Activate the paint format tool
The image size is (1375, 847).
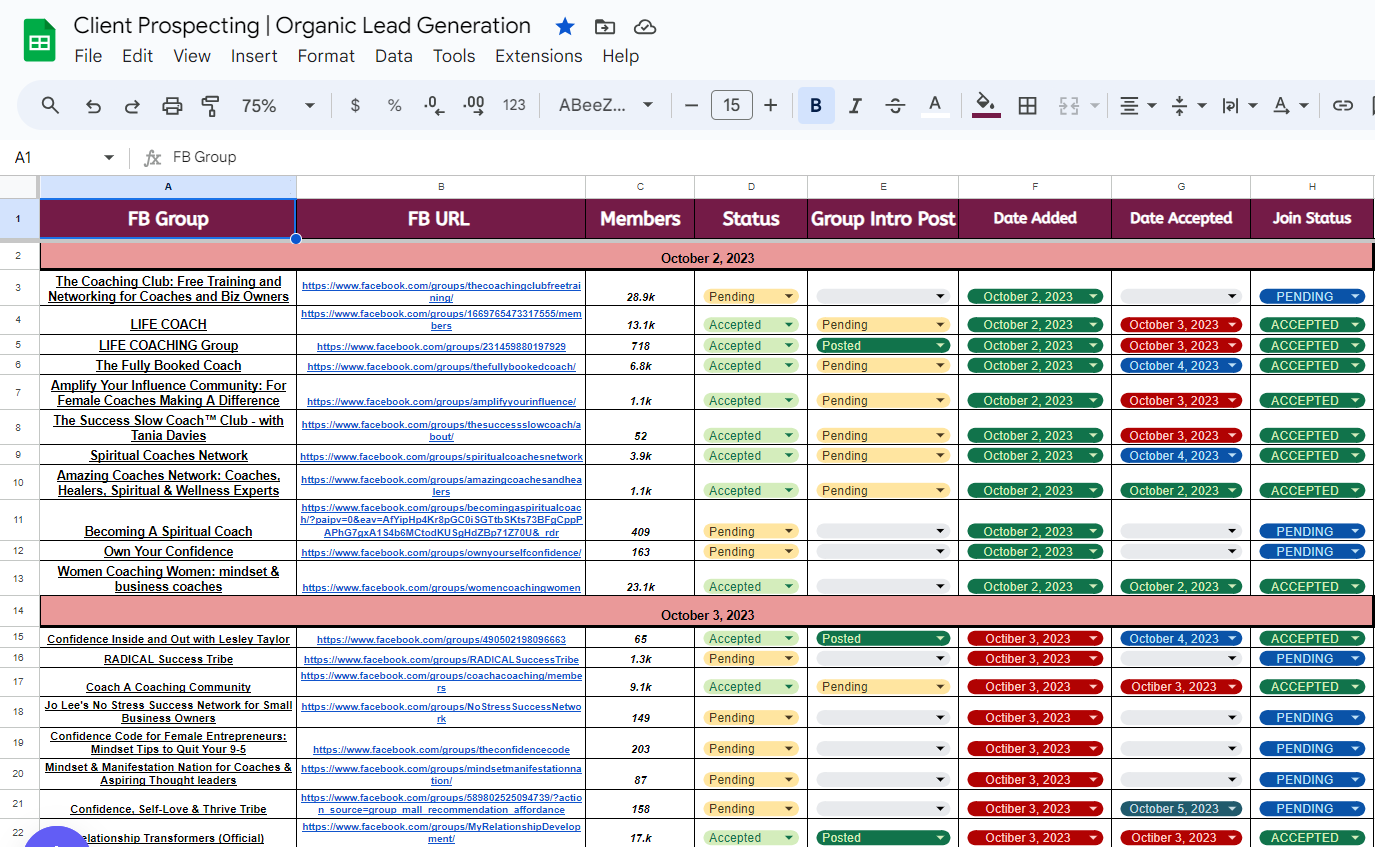[210, 105]
